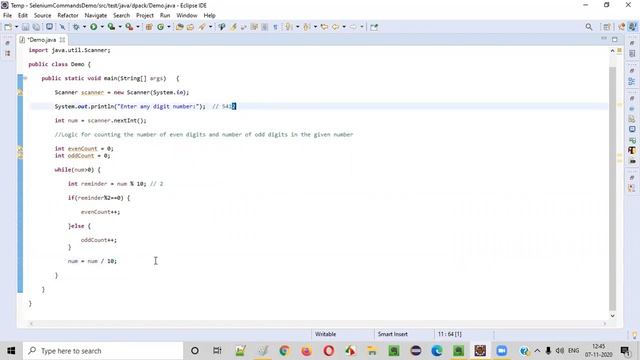Open the Project menu

pyautogui.click(x=144, y=16)
